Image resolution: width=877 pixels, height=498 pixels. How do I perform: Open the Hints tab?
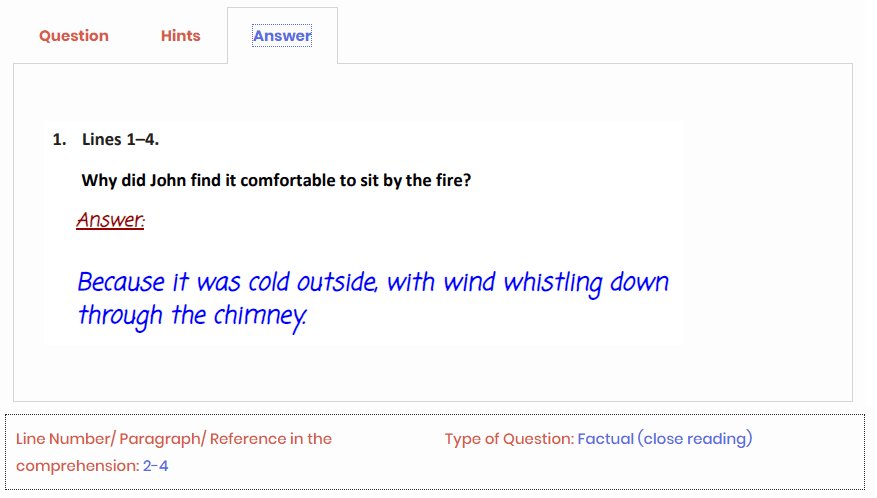(x=180, y=36)
